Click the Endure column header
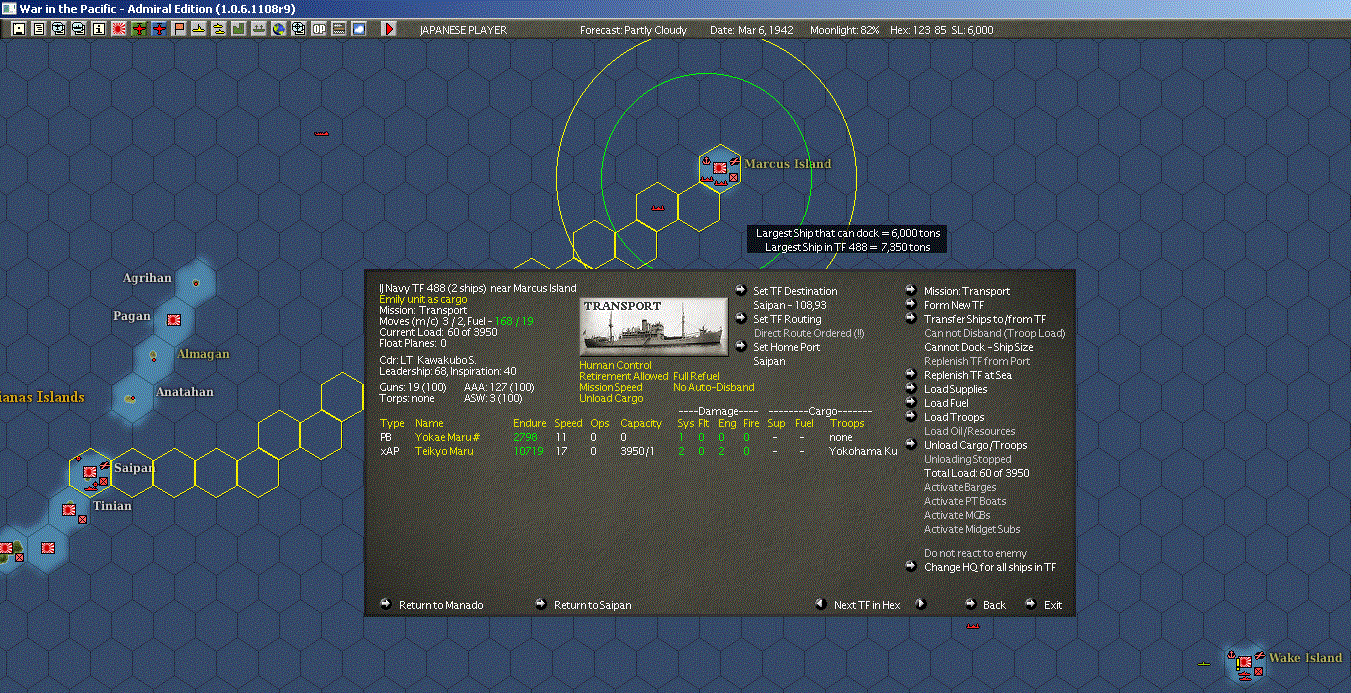 (530, 423)
